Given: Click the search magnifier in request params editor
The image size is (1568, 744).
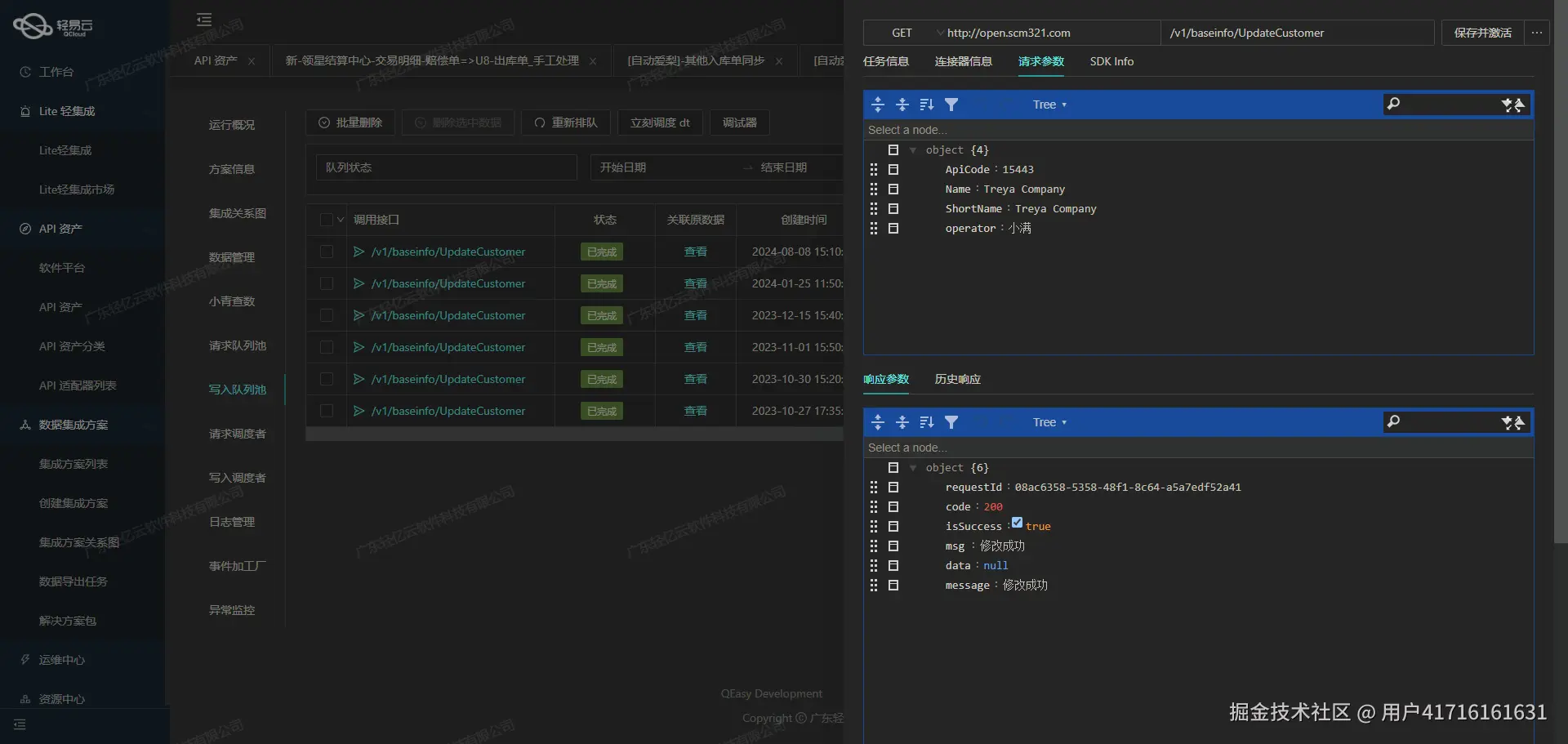Looking at the screenshot, I should coord(1394,104).
